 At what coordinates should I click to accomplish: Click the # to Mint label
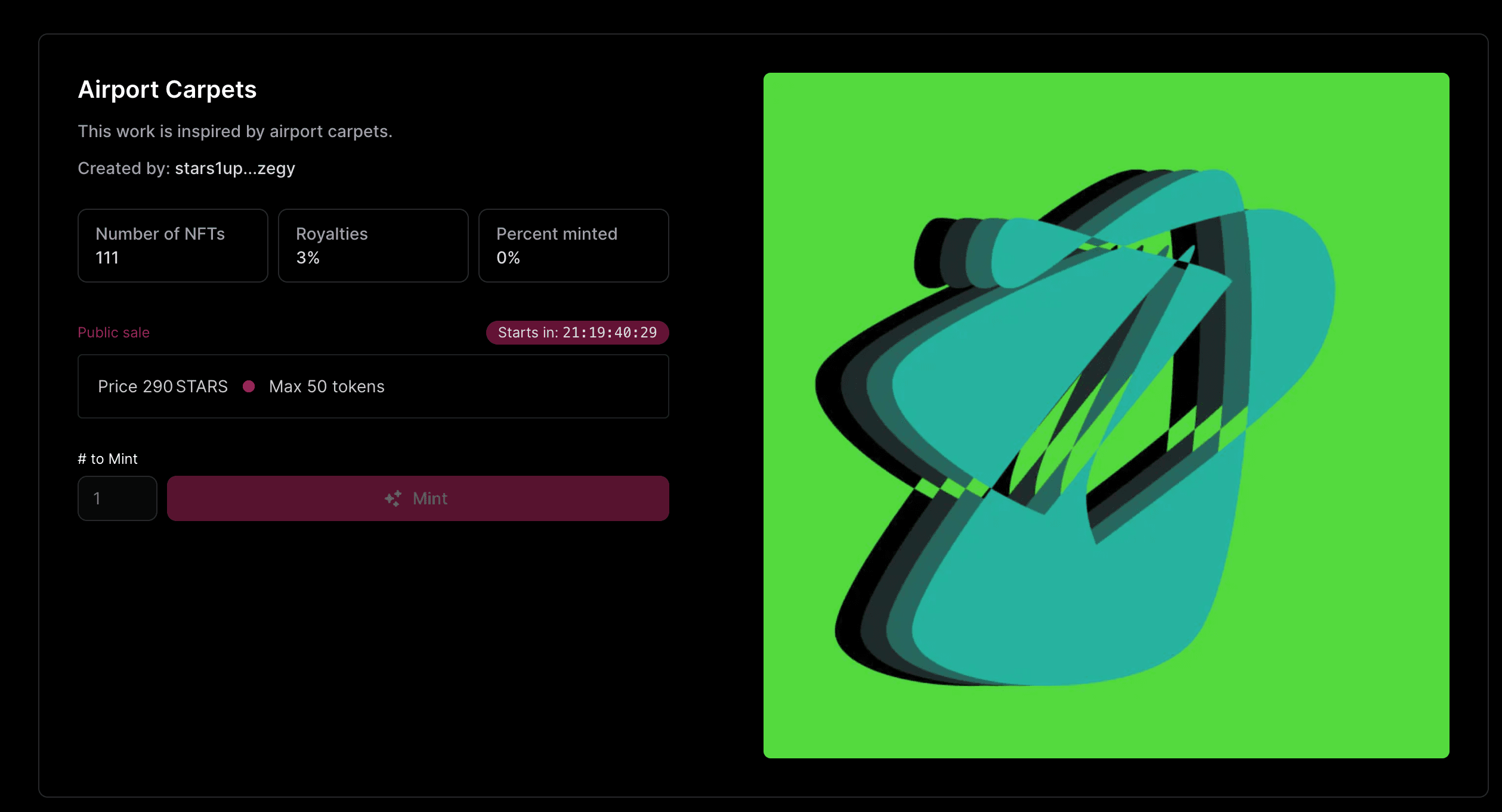(107, 458)
